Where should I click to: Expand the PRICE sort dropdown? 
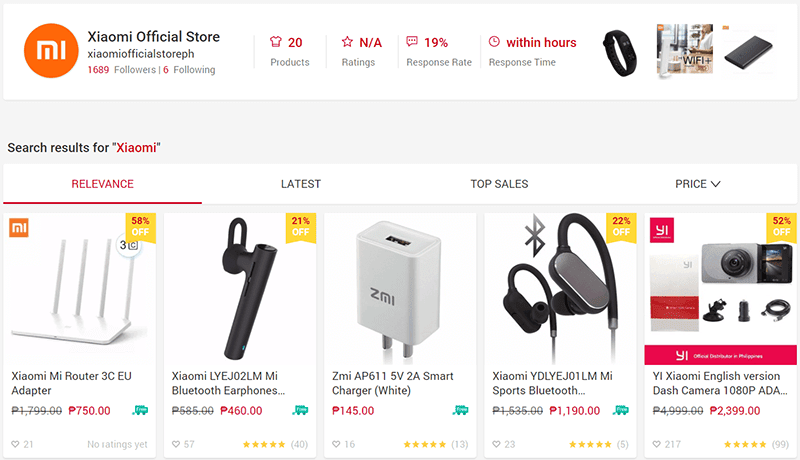(697, 184)
